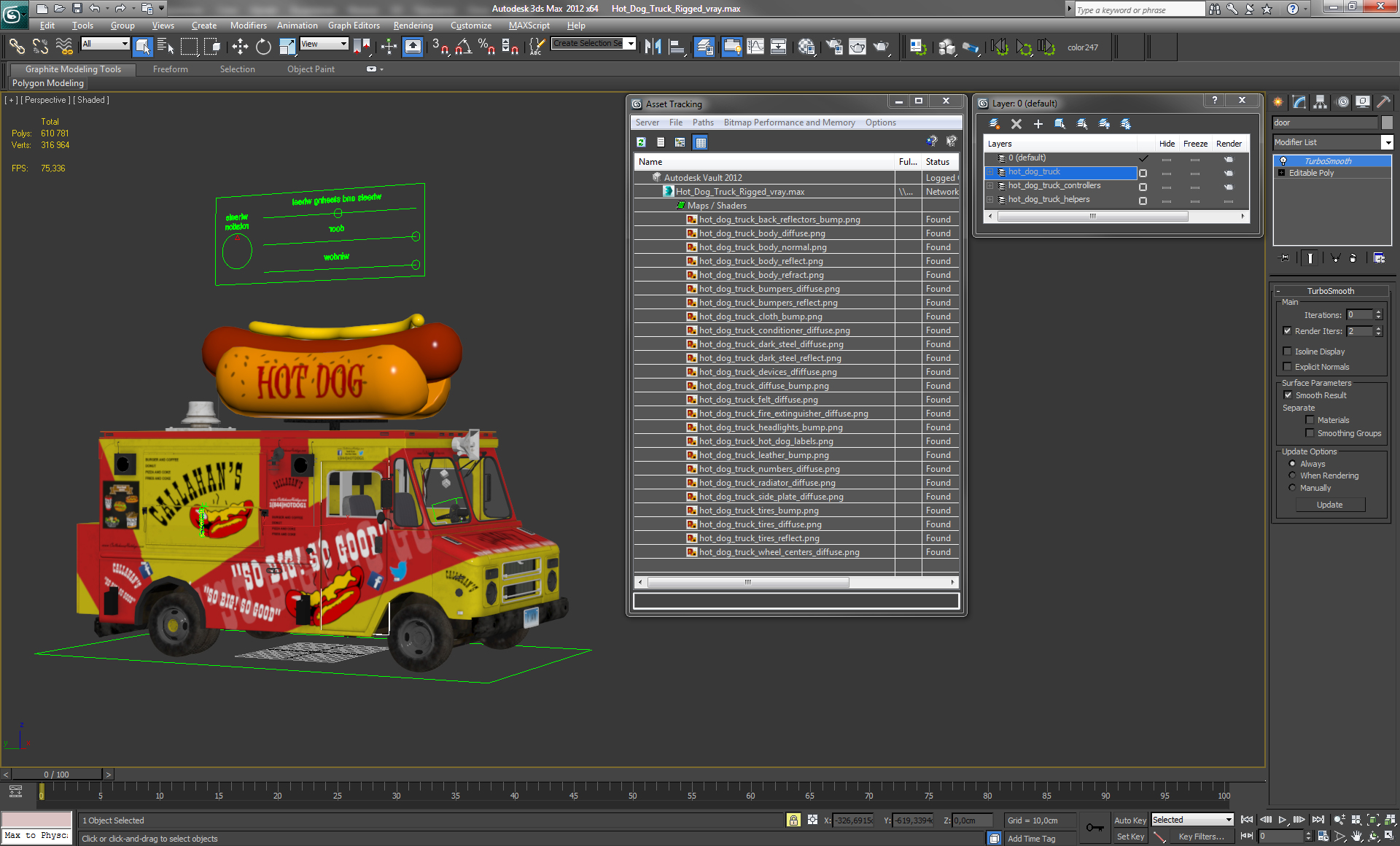Toggle the Percent Snap icon
The image size is (1400, 846).
point(486,47)
